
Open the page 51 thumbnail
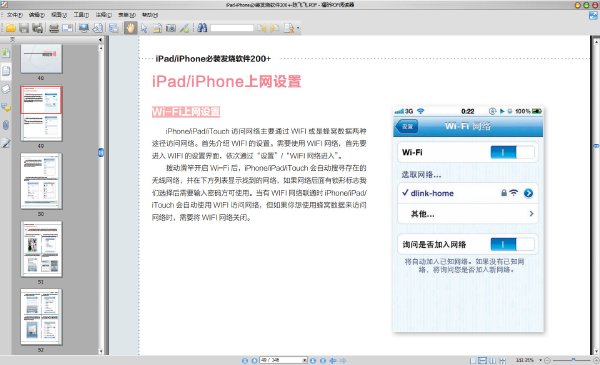pyautogui.click(x=41, y=249)
